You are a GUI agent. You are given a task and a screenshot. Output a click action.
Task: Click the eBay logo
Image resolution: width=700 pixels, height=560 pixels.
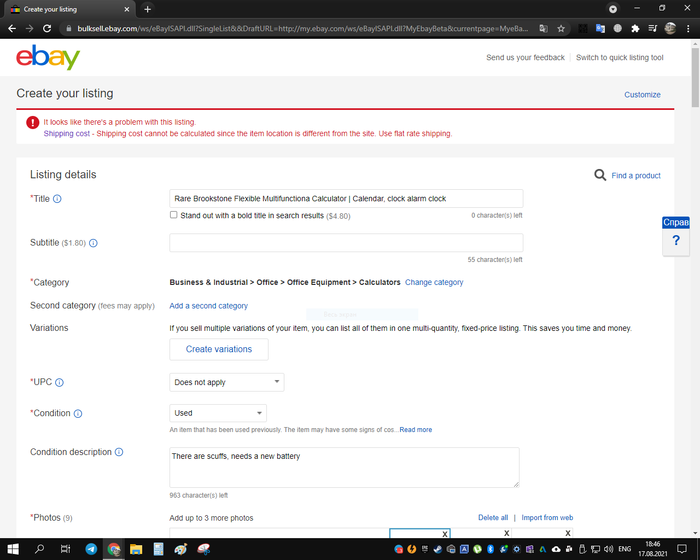point(48,58)
